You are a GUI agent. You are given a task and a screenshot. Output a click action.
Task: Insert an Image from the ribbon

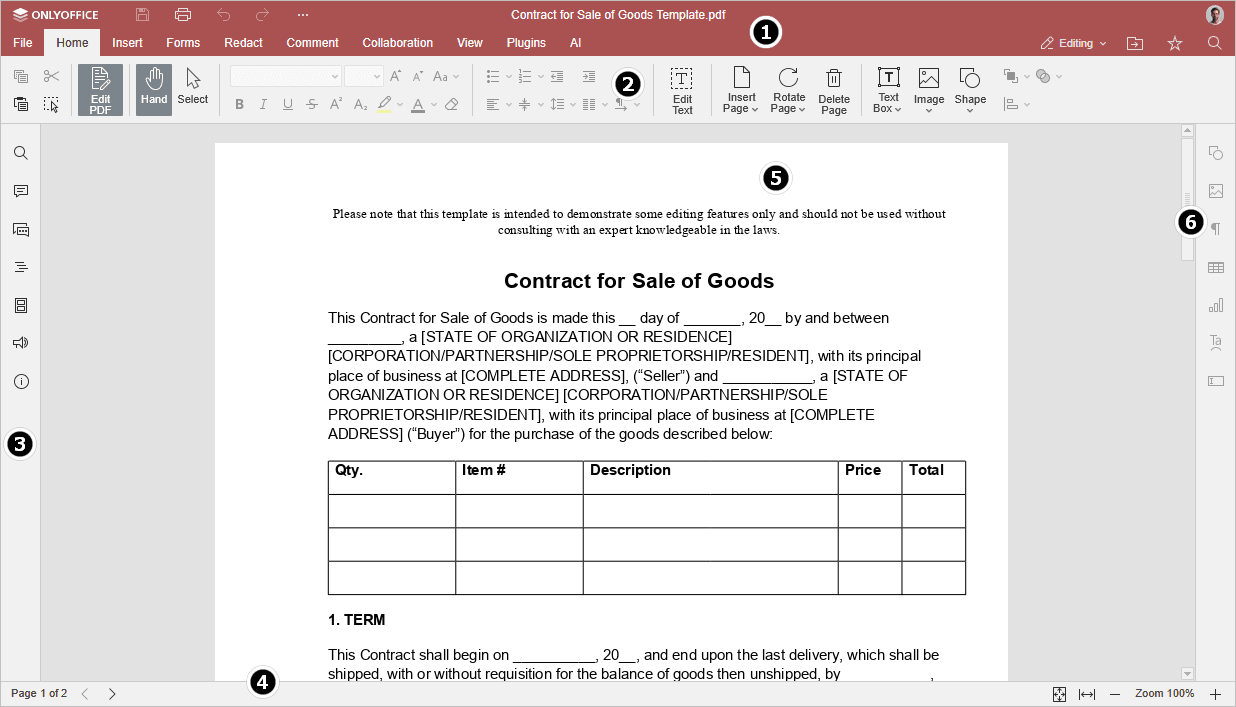coord(929,91)
